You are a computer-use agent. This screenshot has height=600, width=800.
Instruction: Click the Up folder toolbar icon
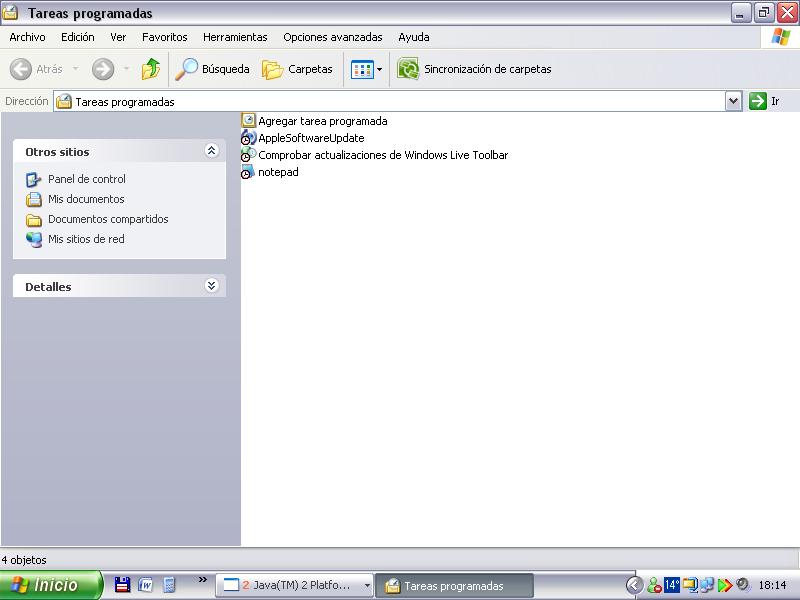(x=150, y=69)
